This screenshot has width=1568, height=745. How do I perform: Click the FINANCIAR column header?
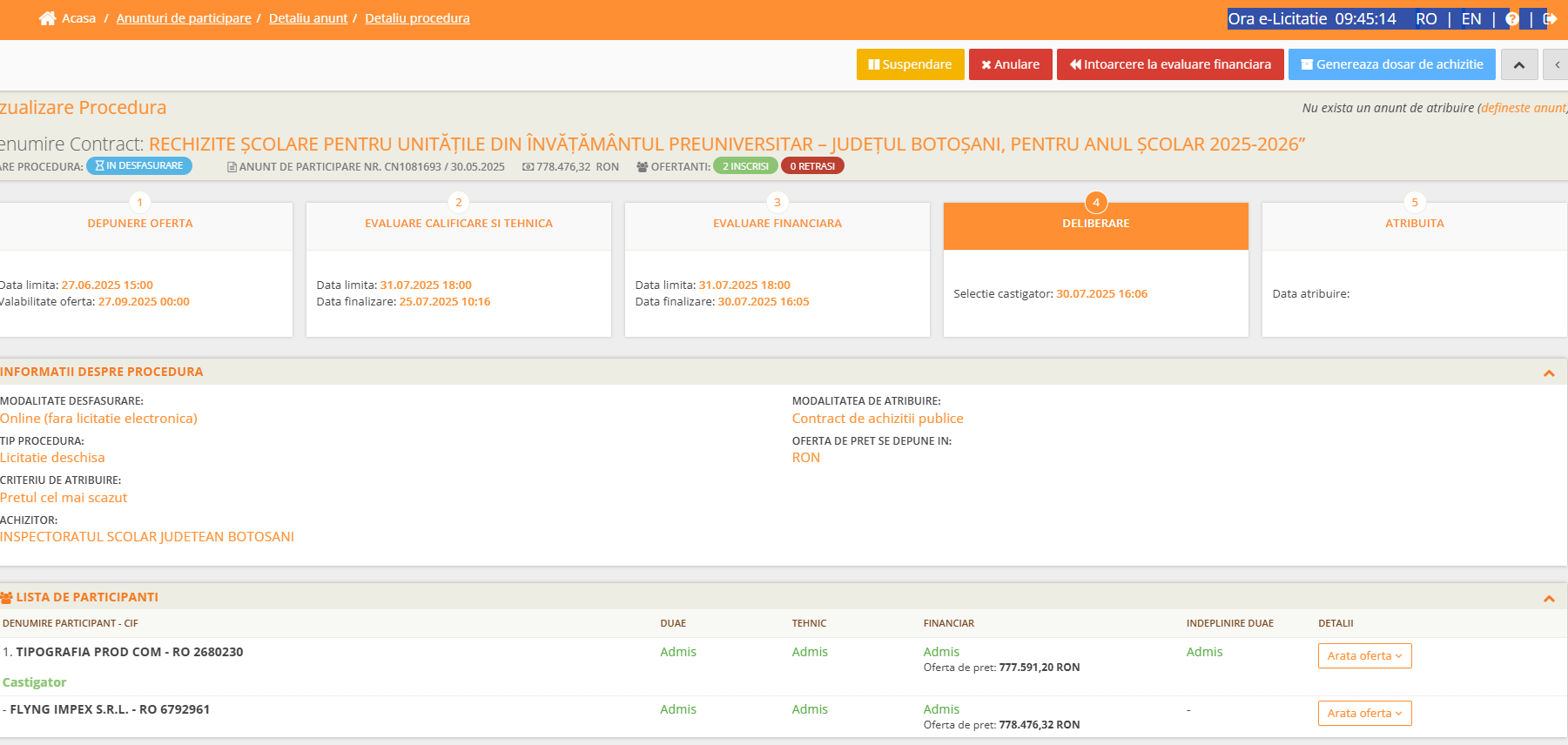pyautogui.click(x=949, y=623)
